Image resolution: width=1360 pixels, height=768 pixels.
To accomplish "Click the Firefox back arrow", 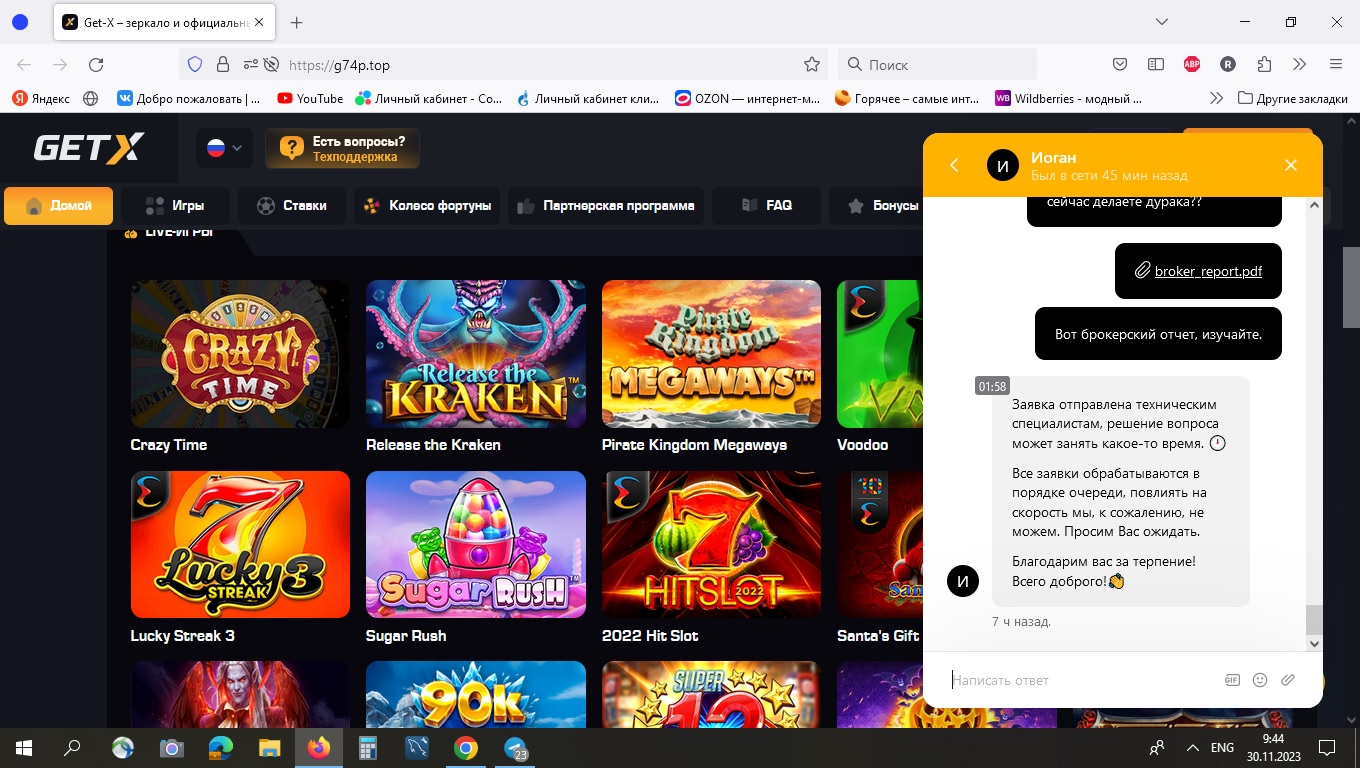I will click(24, 64).
